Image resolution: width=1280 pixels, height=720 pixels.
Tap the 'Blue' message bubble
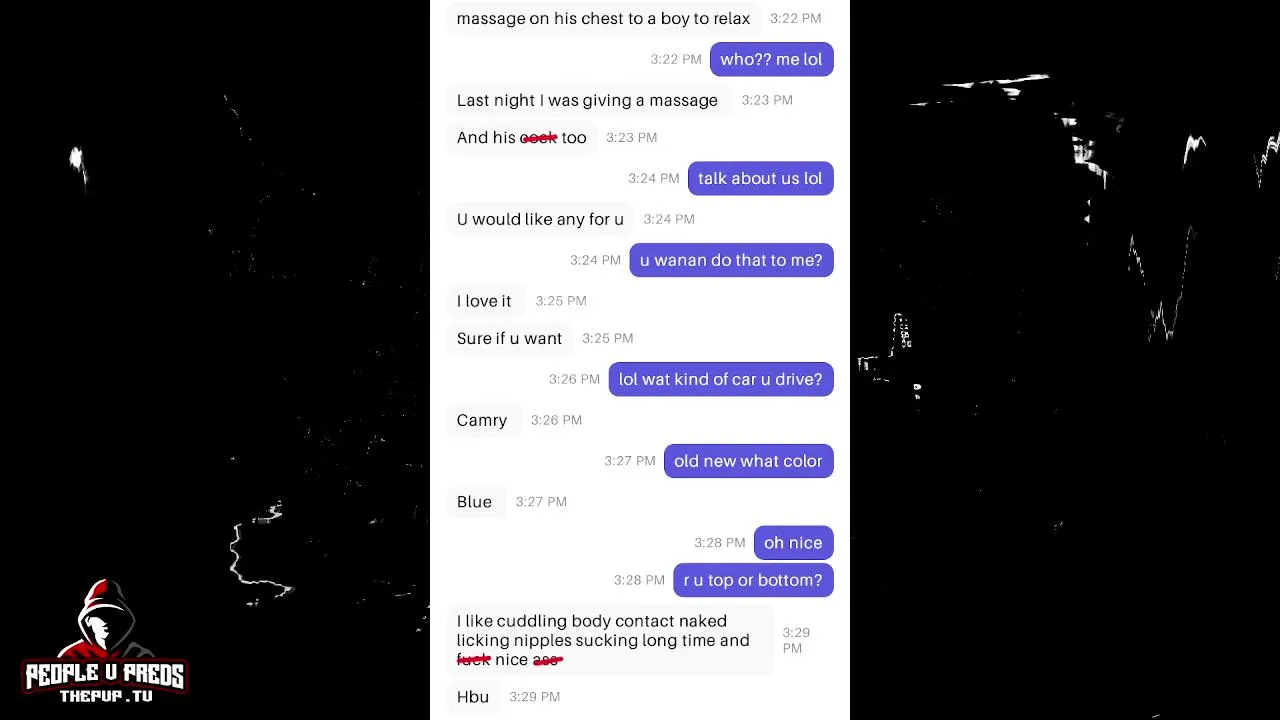pos(474,502)
